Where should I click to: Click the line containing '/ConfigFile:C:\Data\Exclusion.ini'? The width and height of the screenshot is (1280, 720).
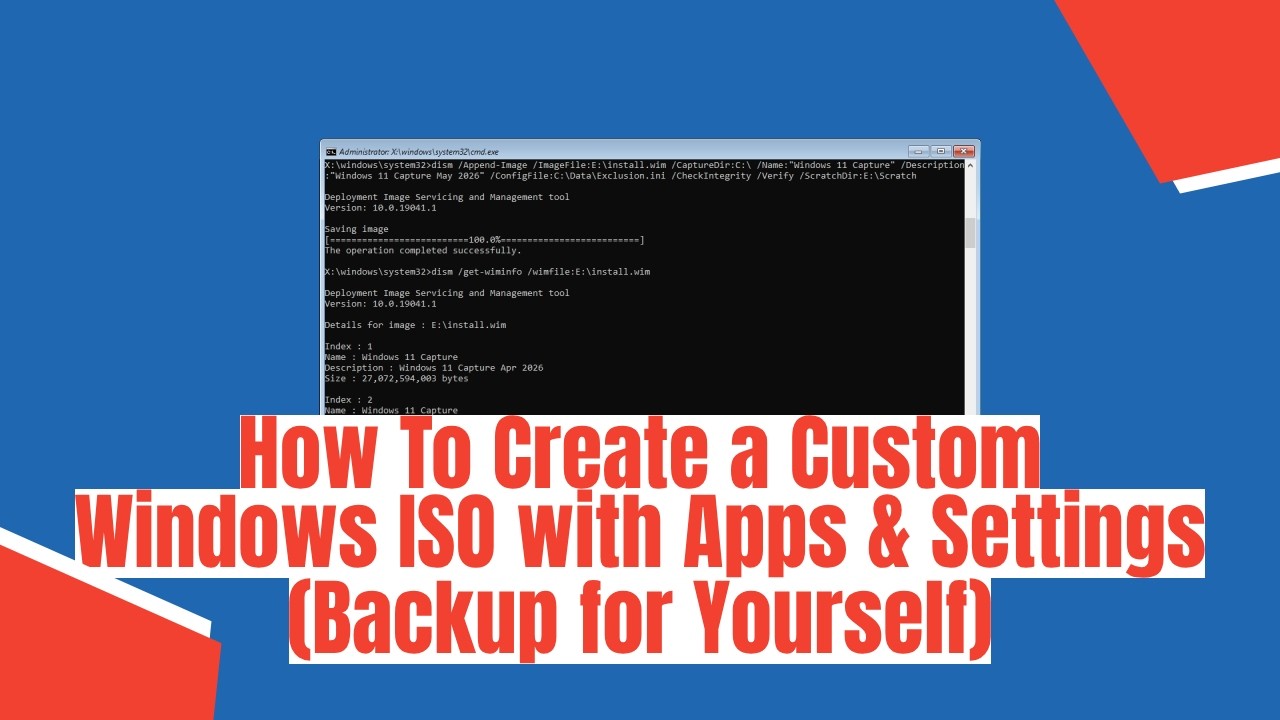click(620, 176)
